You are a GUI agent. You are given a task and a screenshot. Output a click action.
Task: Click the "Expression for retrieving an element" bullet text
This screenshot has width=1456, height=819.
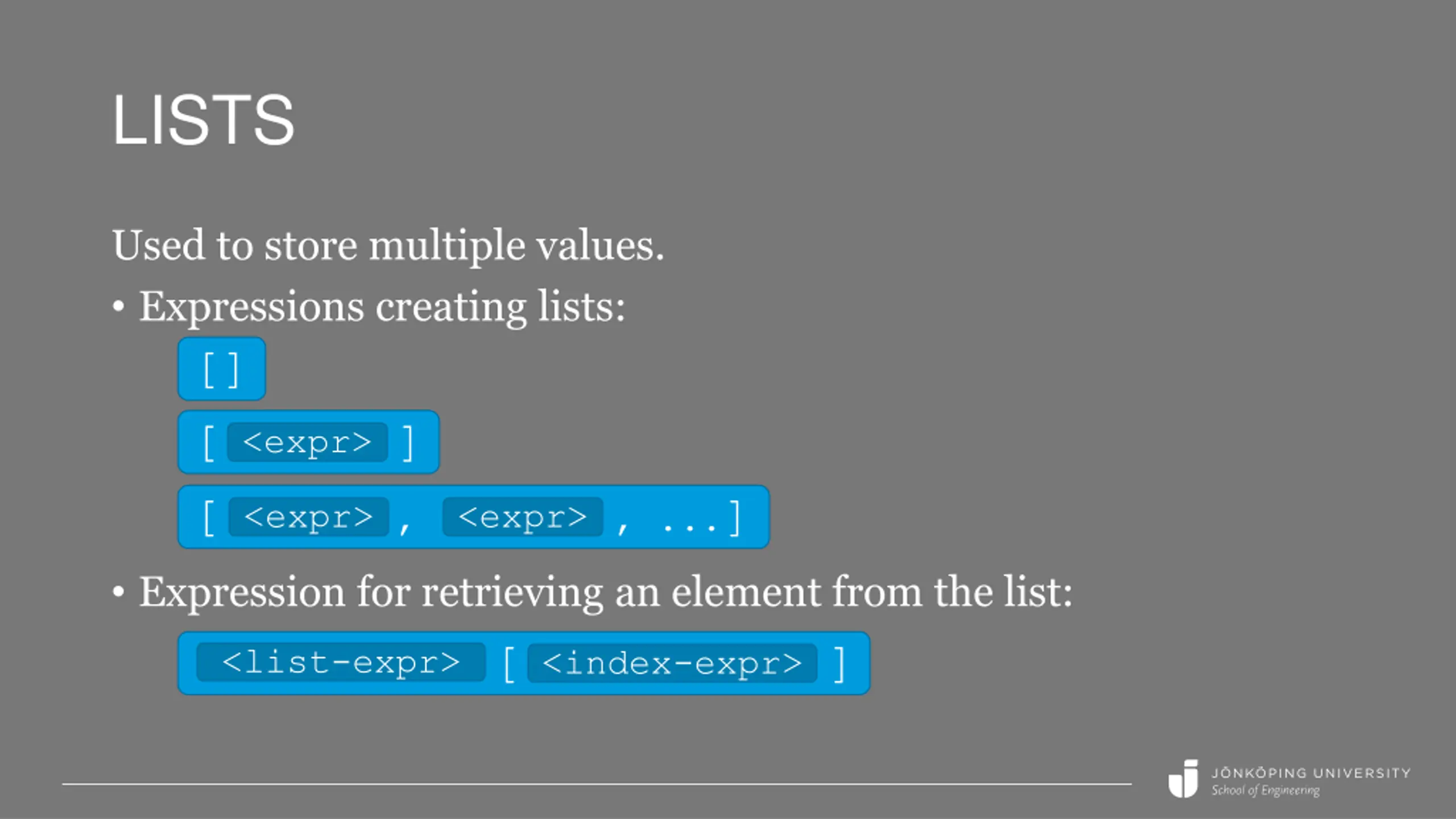coord(606,593)
